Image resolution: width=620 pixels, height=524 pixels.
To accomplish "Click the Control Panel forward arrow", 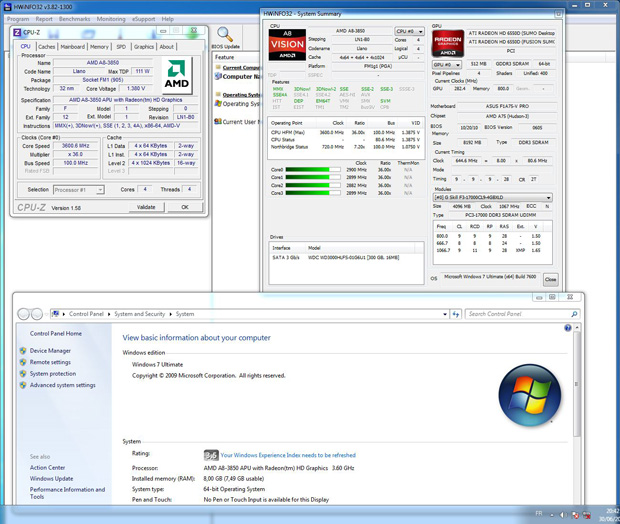I will (x=37, y=314).
